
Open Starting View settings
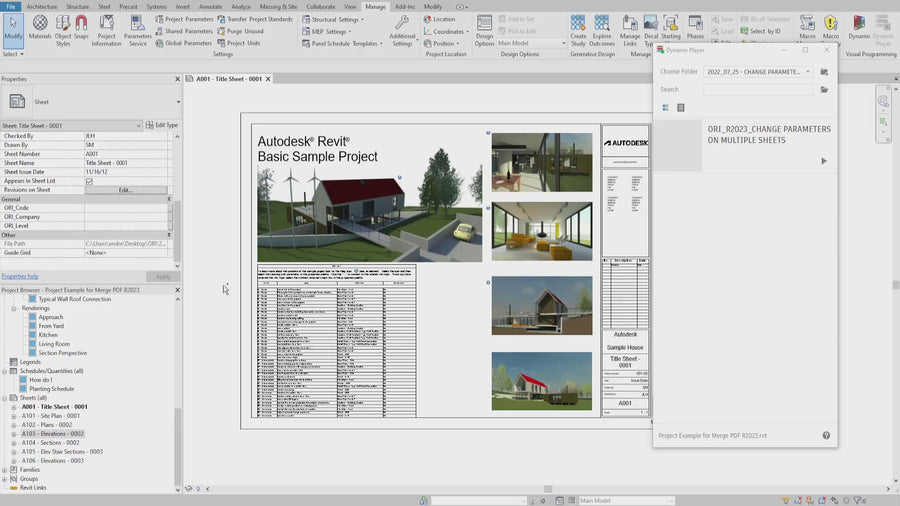(670, 28)
